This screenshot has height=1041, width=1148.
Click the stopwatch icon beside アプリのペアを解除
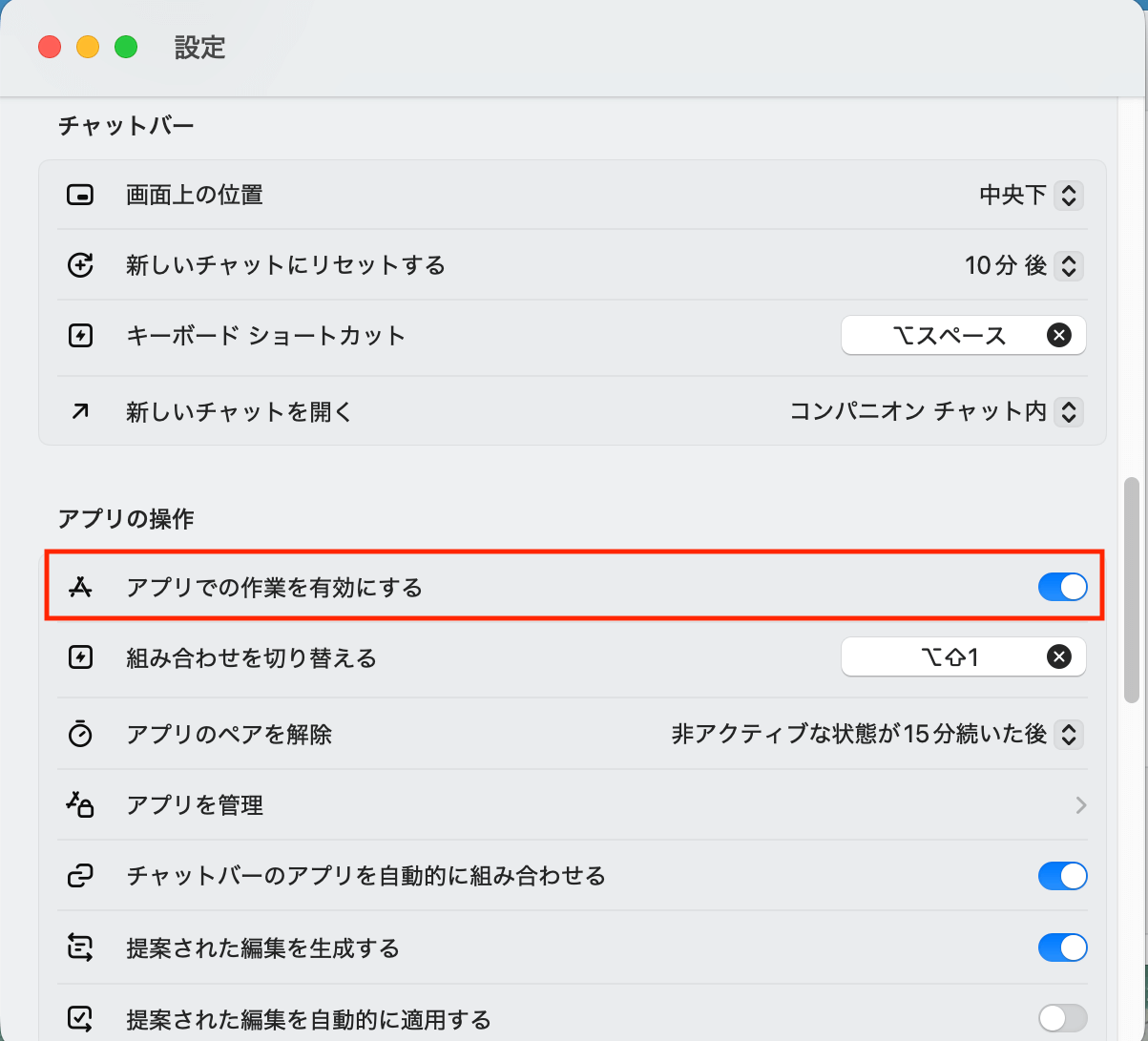point(80,735)
